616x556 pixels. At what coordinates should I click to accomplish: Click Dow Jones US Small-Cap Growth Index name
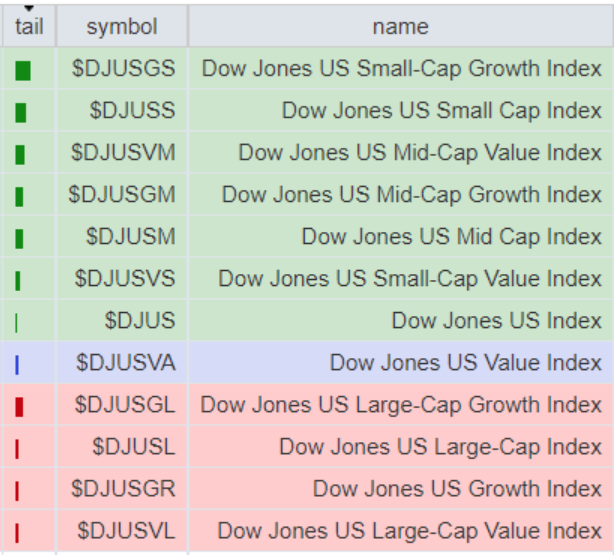pos(402,69)
